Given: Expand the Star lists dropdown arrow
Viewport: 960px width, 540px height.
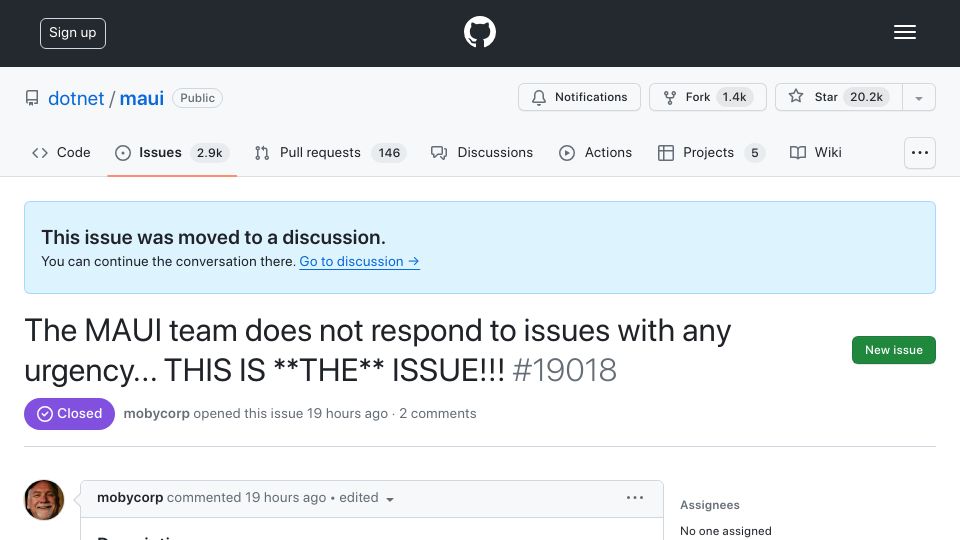Looking at the screenshot, I should pyautogui.click(x=918, y=98).
